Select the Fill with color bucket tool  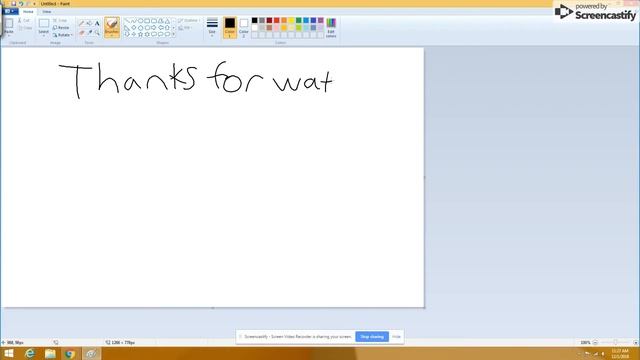(x=89, y=23)
